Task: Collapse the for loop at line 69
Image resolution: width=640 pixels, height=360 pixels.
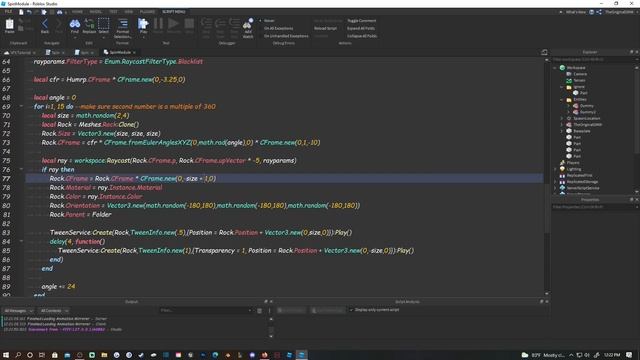Action: tap(22, 107)
